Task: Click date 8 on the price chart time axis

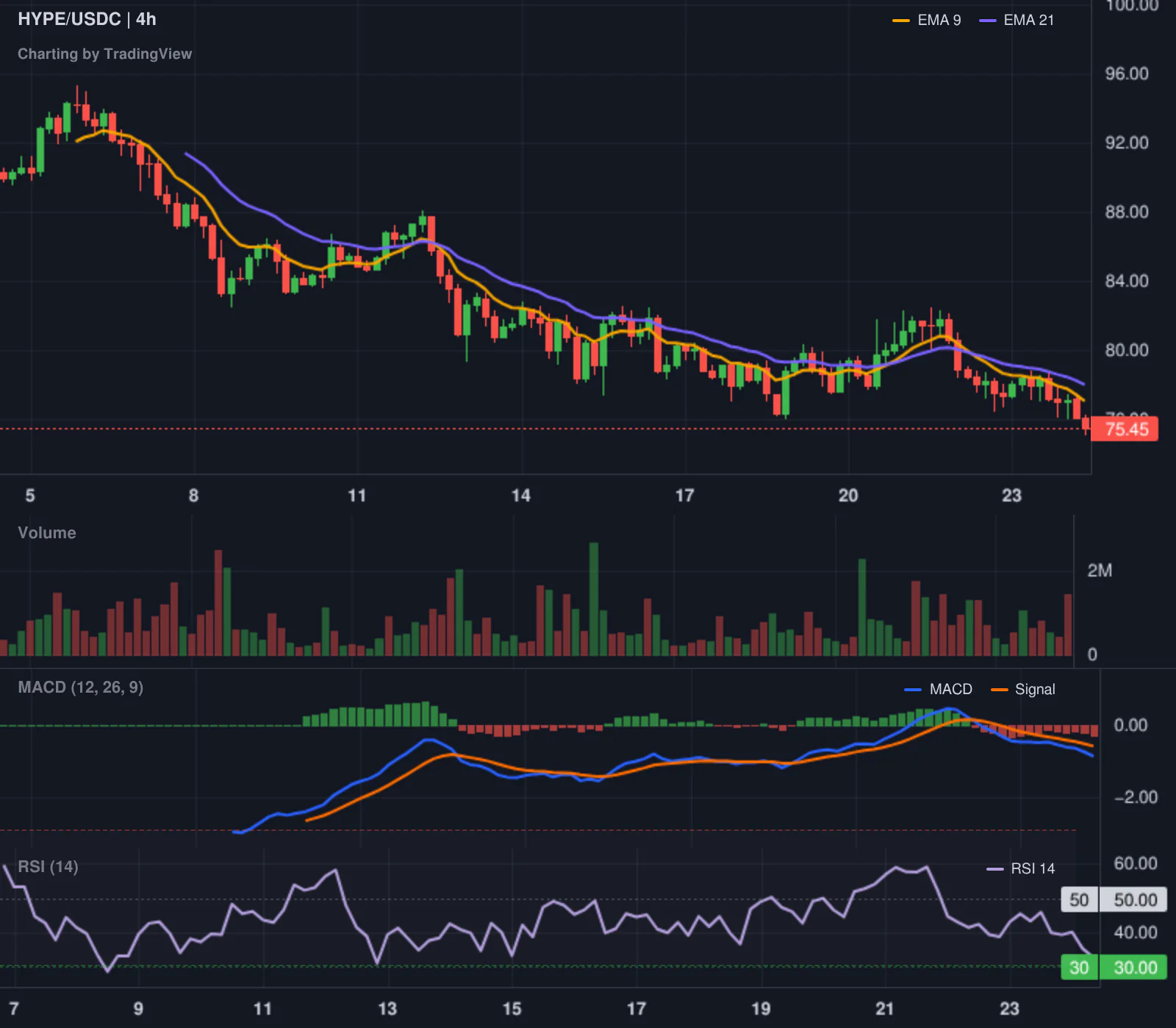Action: tap(193, 496)
